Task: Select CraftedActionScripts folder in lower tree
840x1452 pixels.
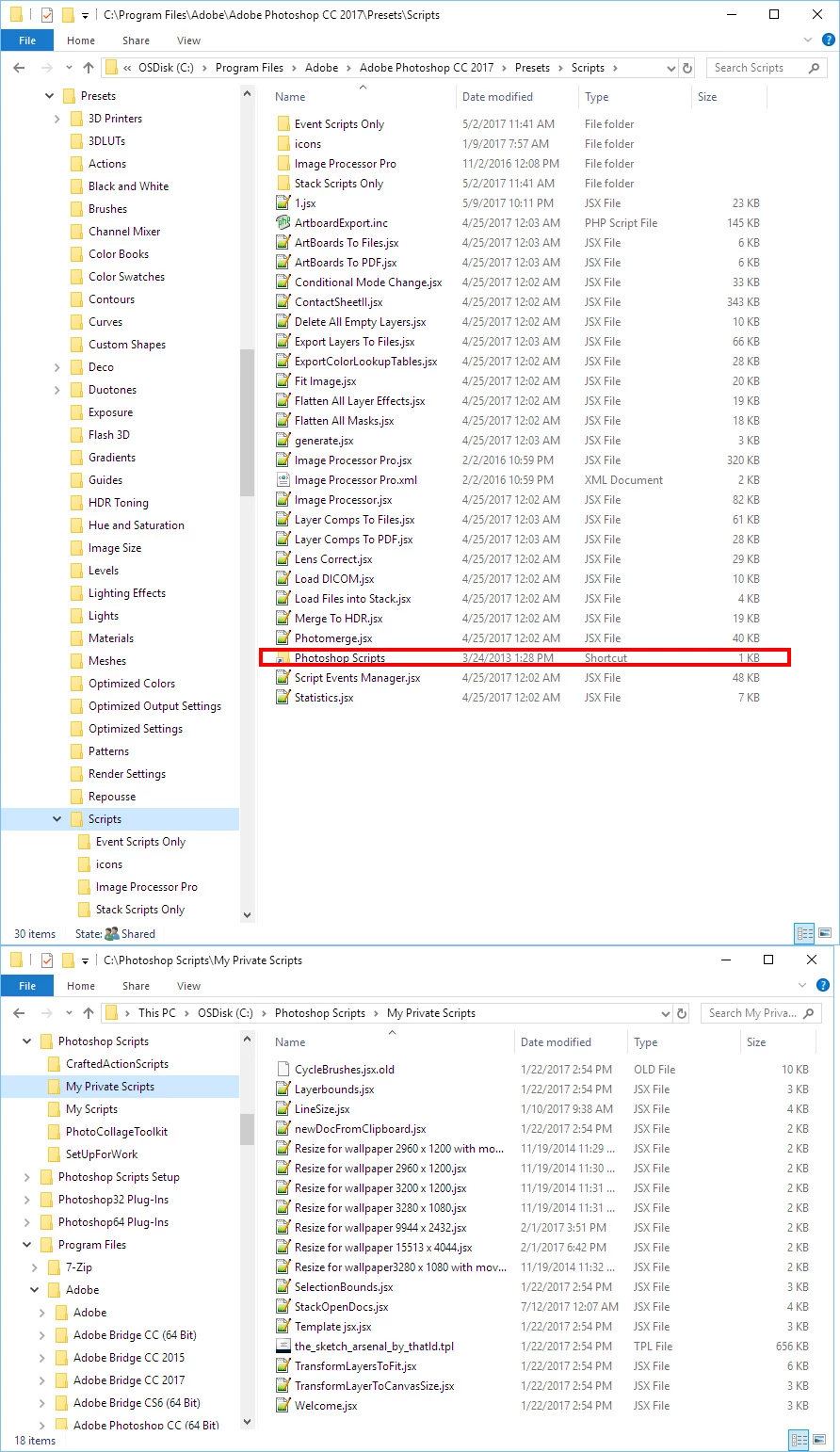Action: pyautogui.click(x=117, y=1064)
